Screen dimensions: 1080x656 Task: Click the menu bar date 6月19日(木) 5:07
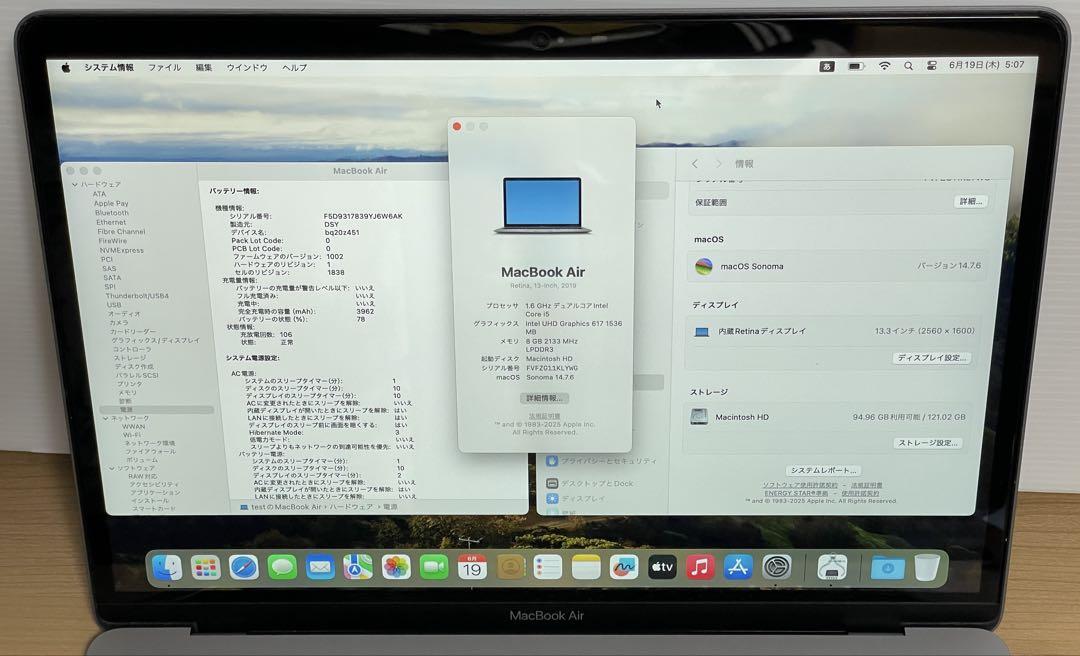click(x=986, y=65)
